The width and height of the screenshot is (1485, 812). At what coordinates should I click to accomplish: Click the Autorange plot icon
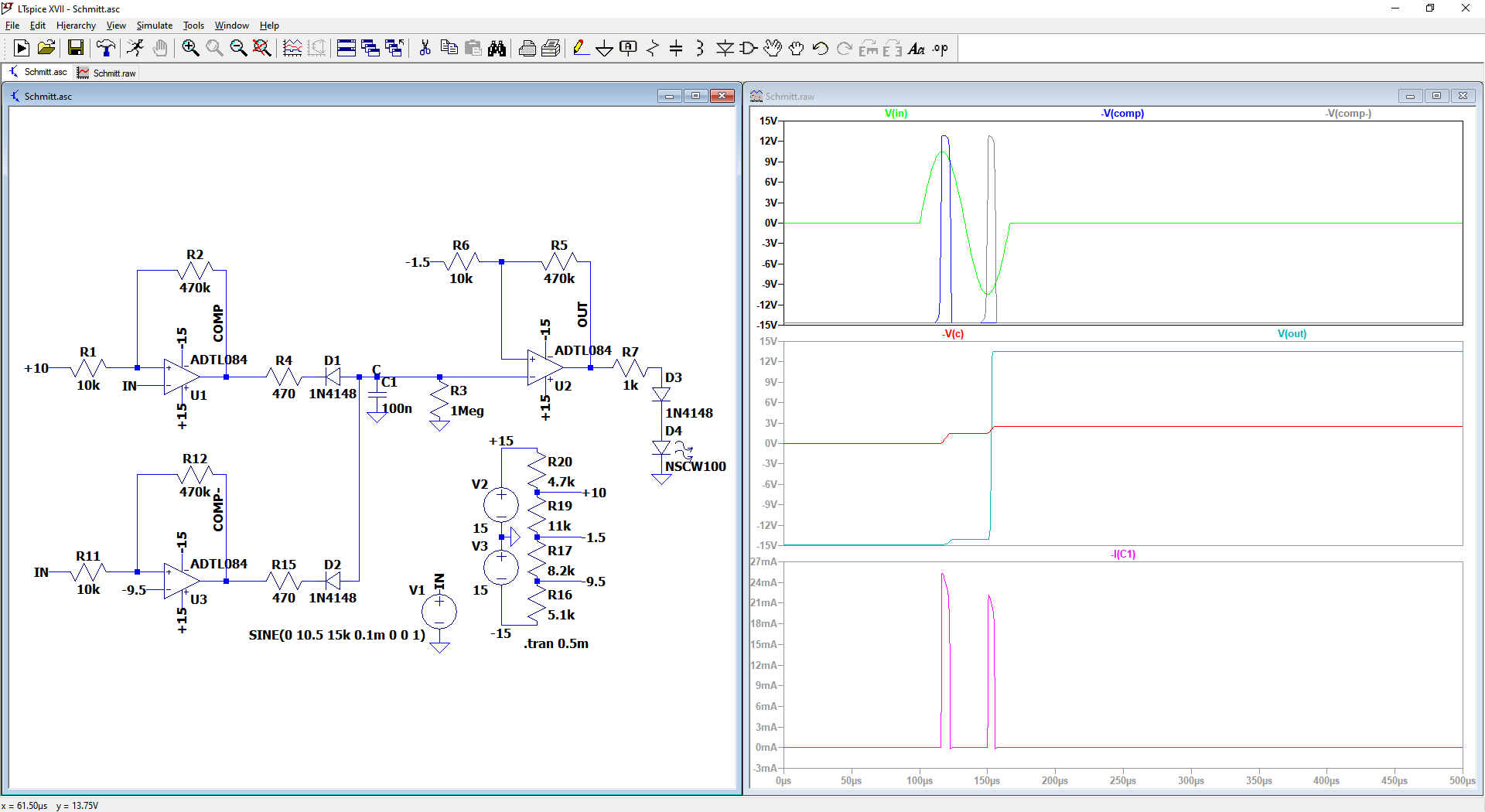(x=292, y=49)
